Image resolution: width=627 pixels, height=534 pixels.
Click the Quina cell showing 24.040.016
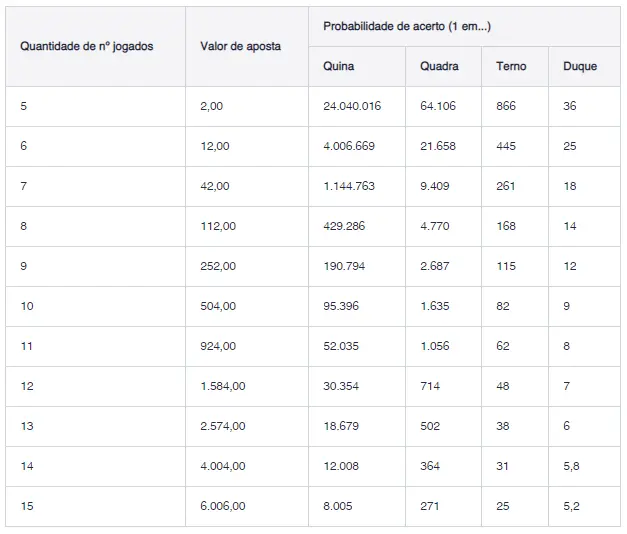tap(352, 106)
